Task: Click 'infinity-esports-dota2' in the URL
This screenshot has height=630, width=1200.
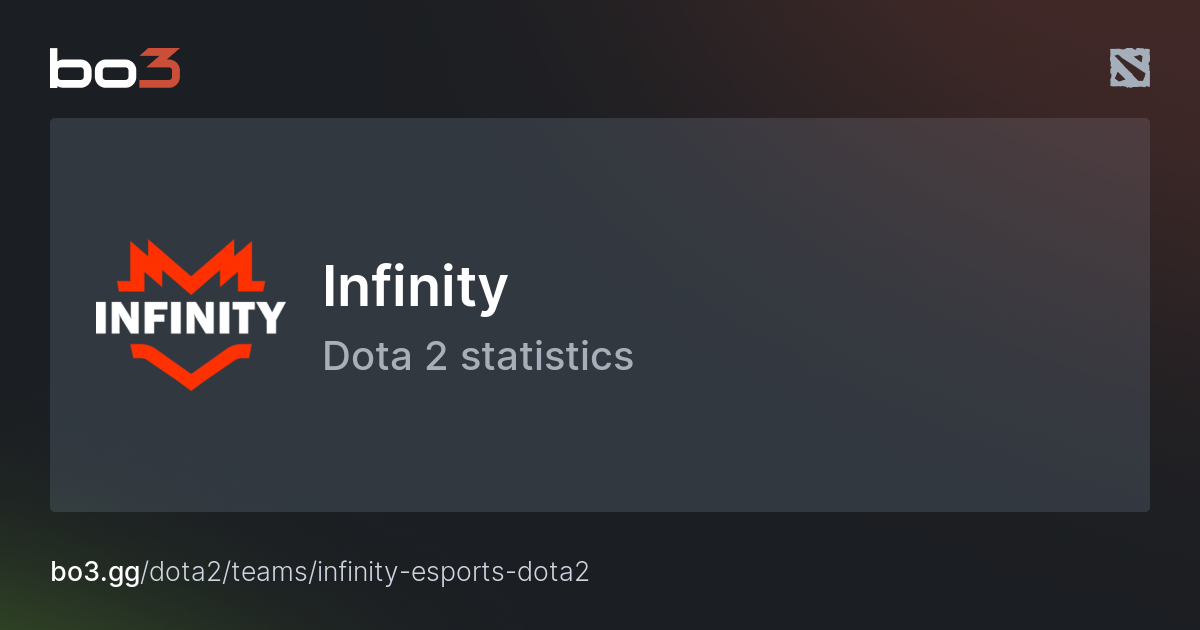Action: (455, 572)
